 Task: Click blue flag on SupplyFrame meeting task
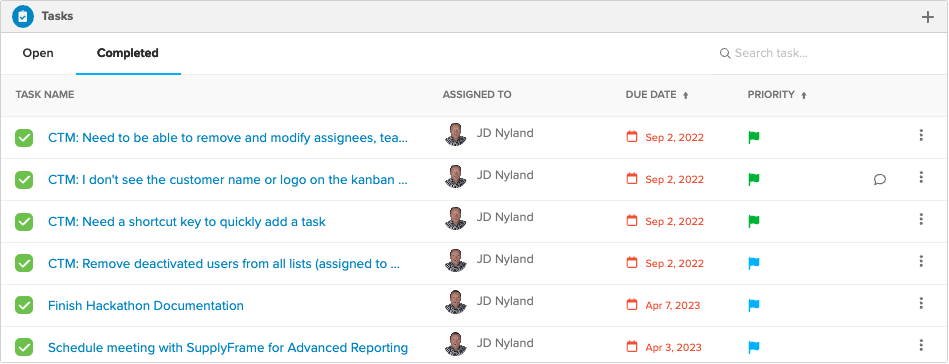pos(754,347)
